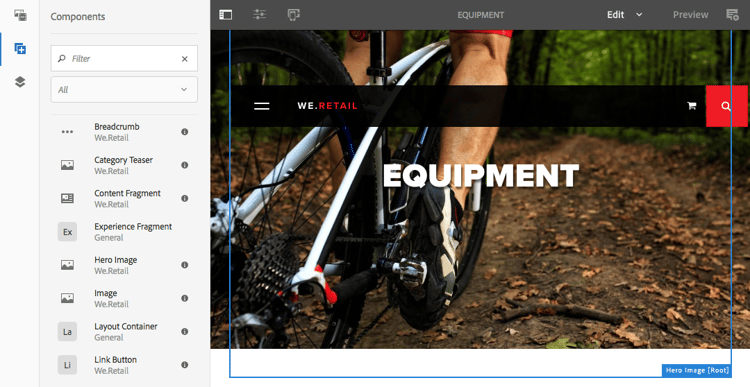Clear the Filter field with X
Viewport: 750px width, 387px height.
tap(185, 59)
